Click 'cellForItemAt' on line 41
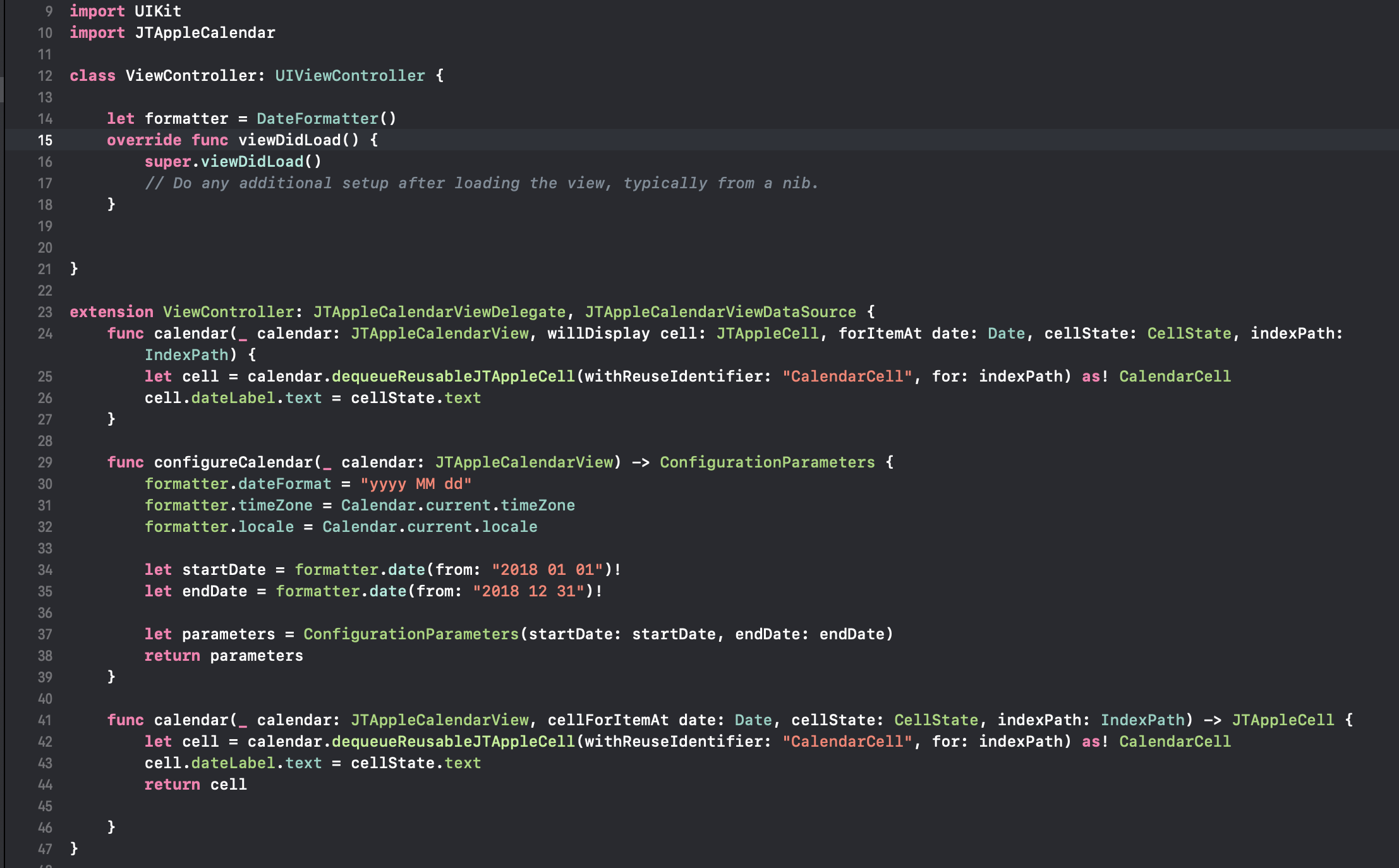Screen dimensions: 1399x868 point(608,720)
